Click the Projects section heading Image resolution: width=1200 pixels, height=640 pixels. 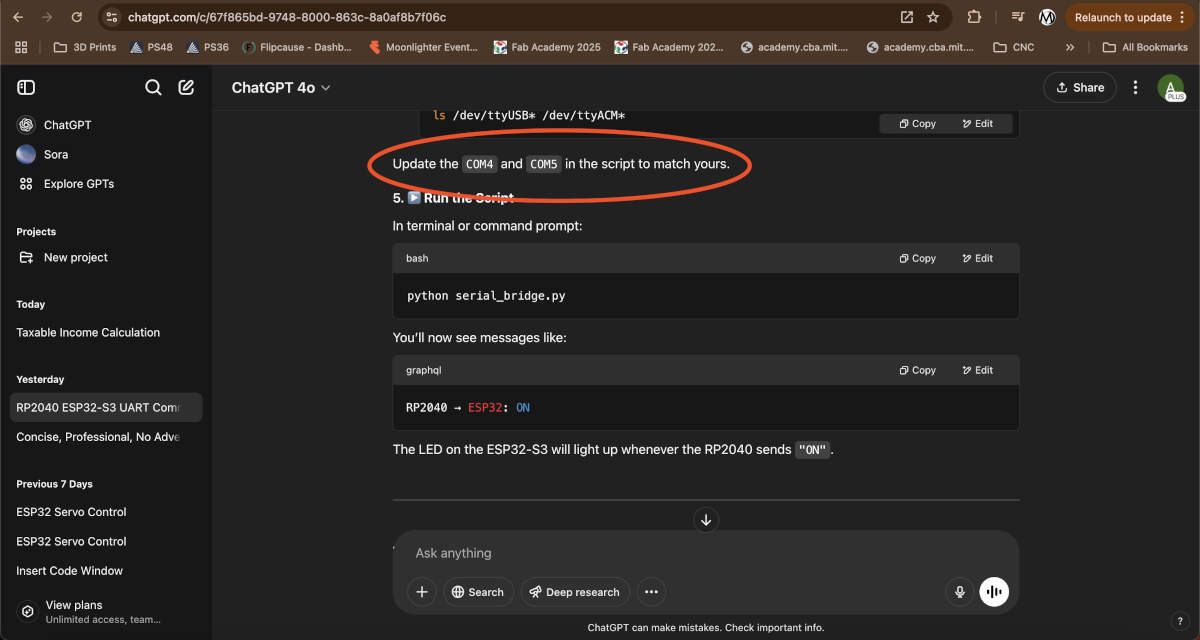36,232
